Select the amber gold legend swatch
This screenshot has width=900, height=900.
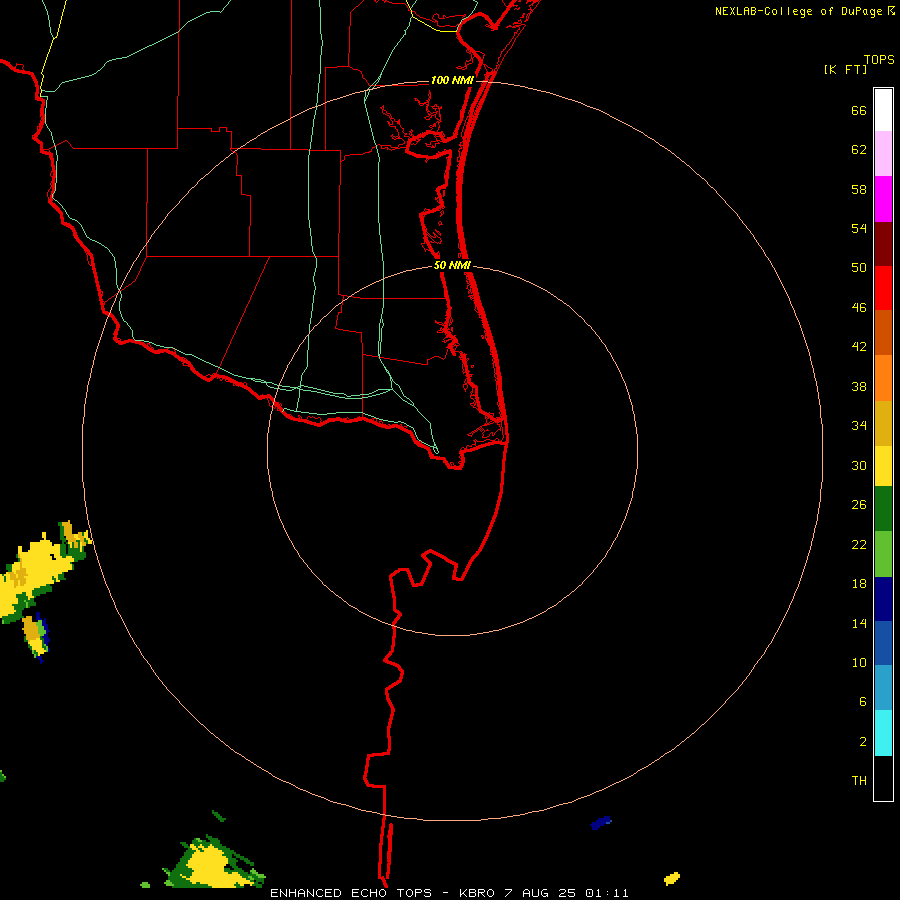click(x=883, y=423)
